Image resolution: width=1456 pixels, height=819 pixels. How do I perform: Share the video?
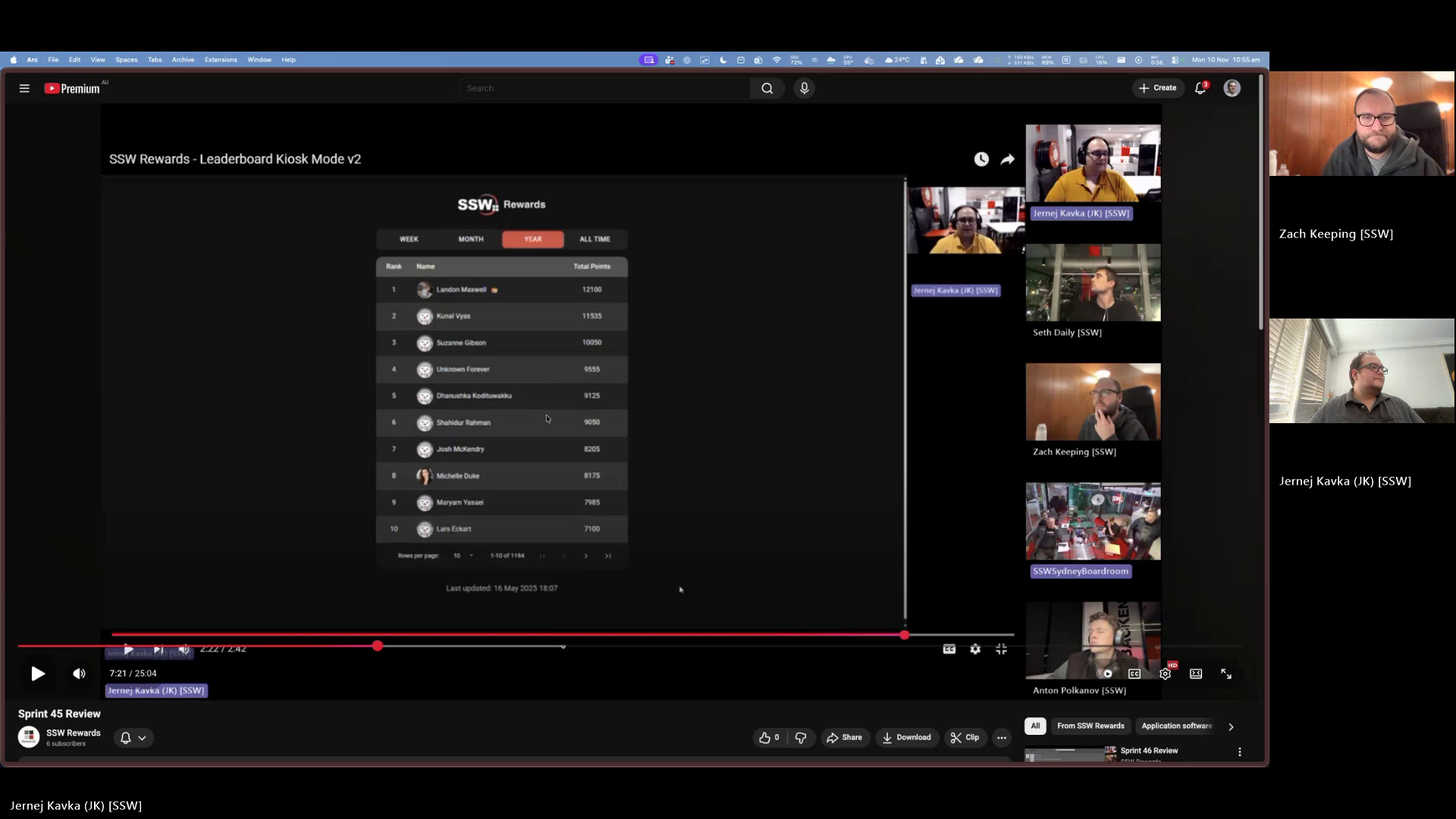845,737
